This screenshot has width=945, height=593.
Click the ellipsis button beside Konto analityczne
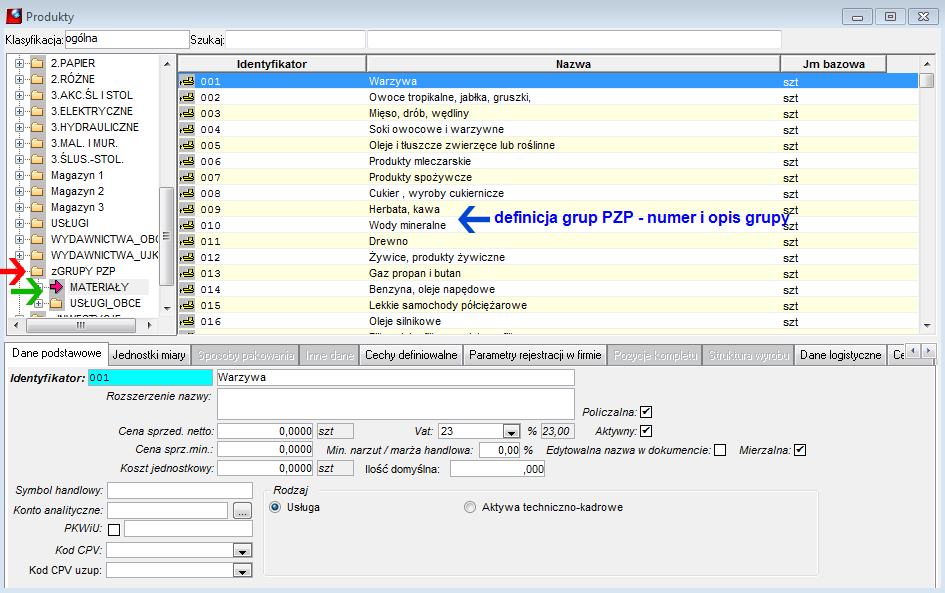pyautogui.click(x=242, y=511)
